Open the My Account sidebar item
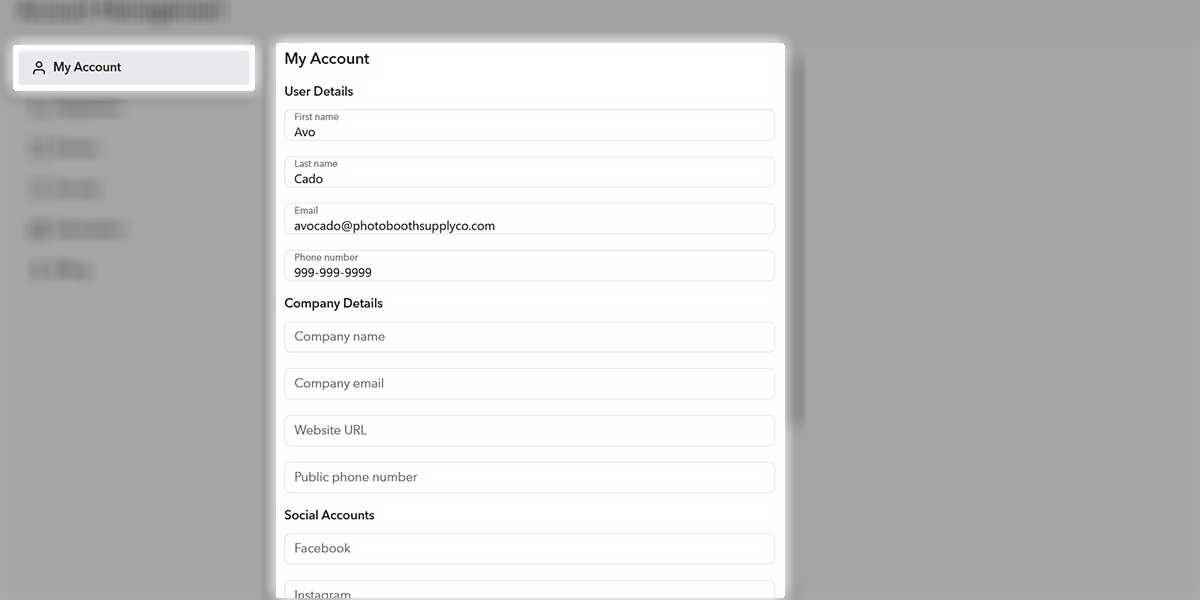1200x600 pixels. (x=133, y=68)
